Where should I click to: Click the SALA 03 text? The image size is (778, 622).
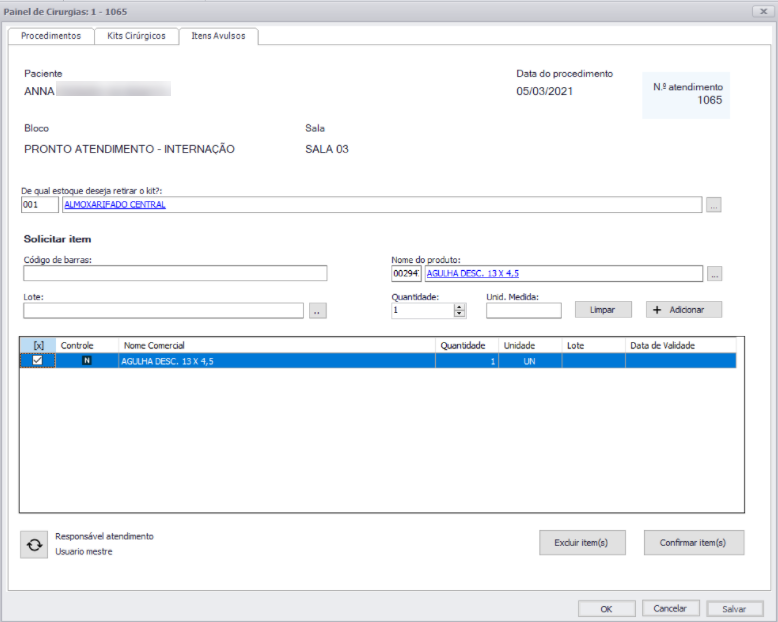327,149
